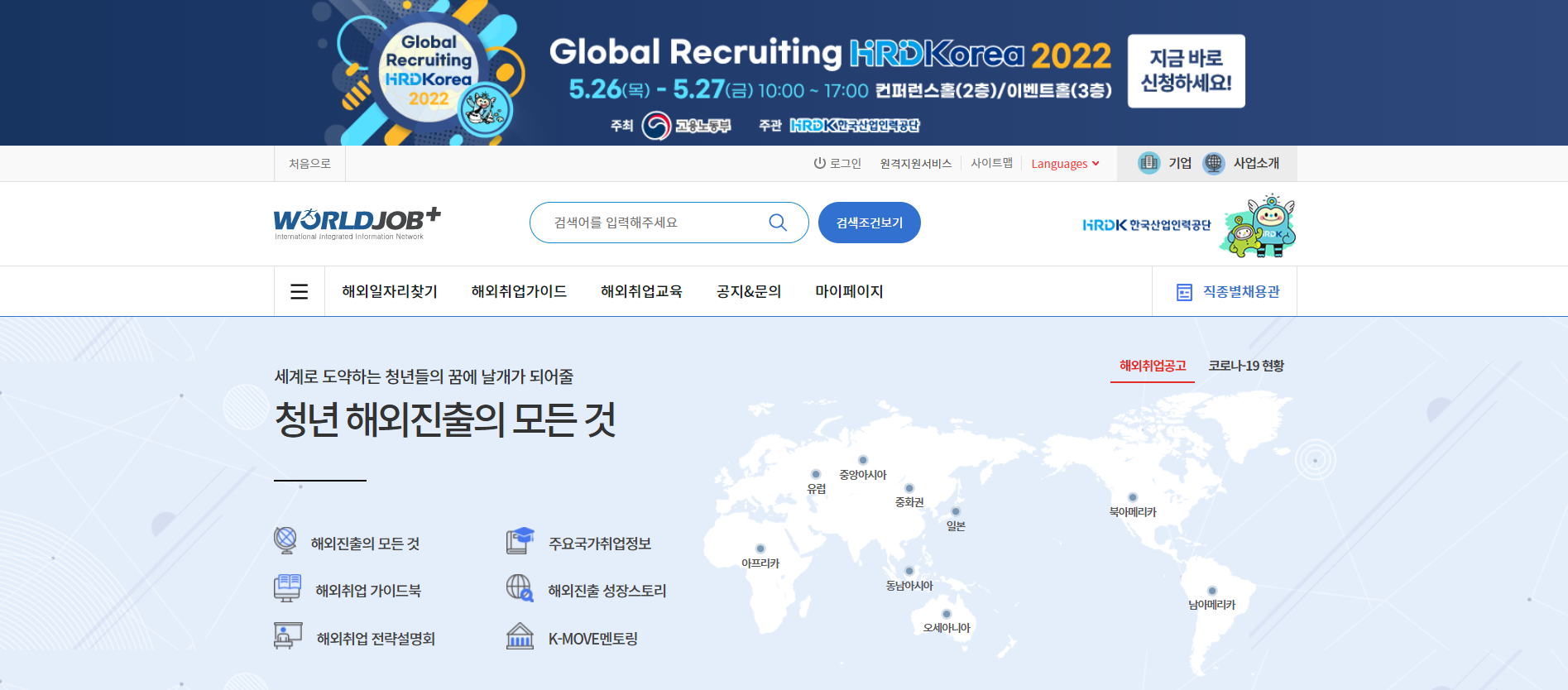Screen dimensions: 1568x690
Task: Click the Global Recruiting HRDKorea 2022 banner title
Action: (x=830, y=53)
